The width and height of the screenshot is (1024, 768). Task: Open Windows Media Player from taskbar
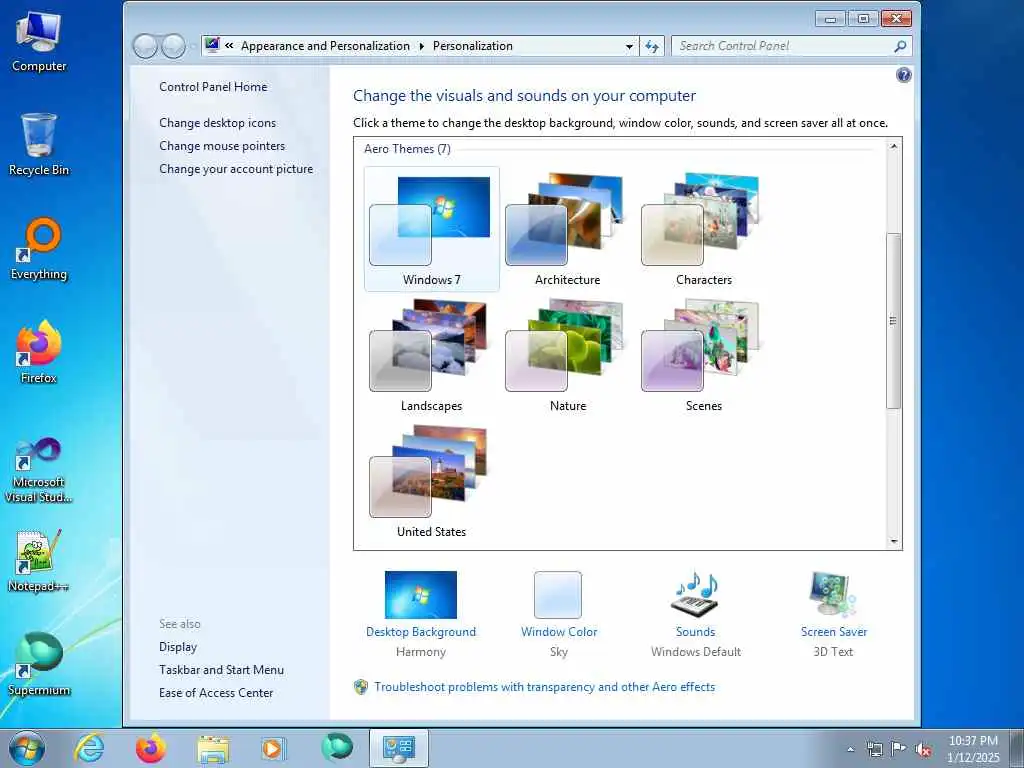click(x=274, y=748)
